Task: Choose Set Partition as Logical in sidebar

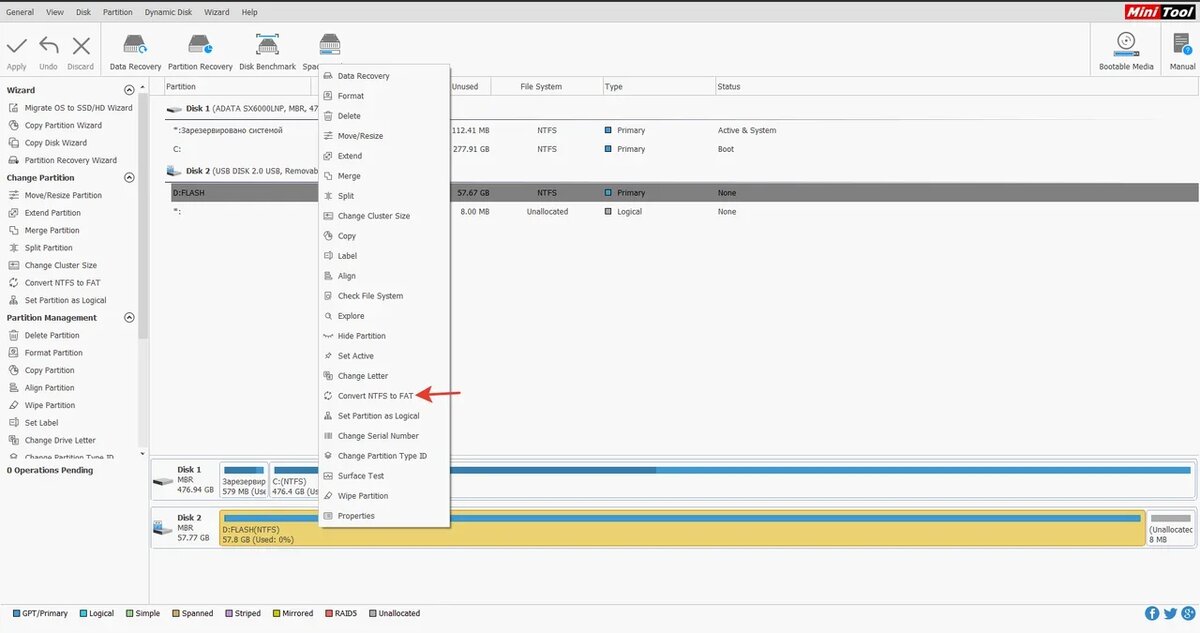Action: pyautogui.click(x=57, y=300)
